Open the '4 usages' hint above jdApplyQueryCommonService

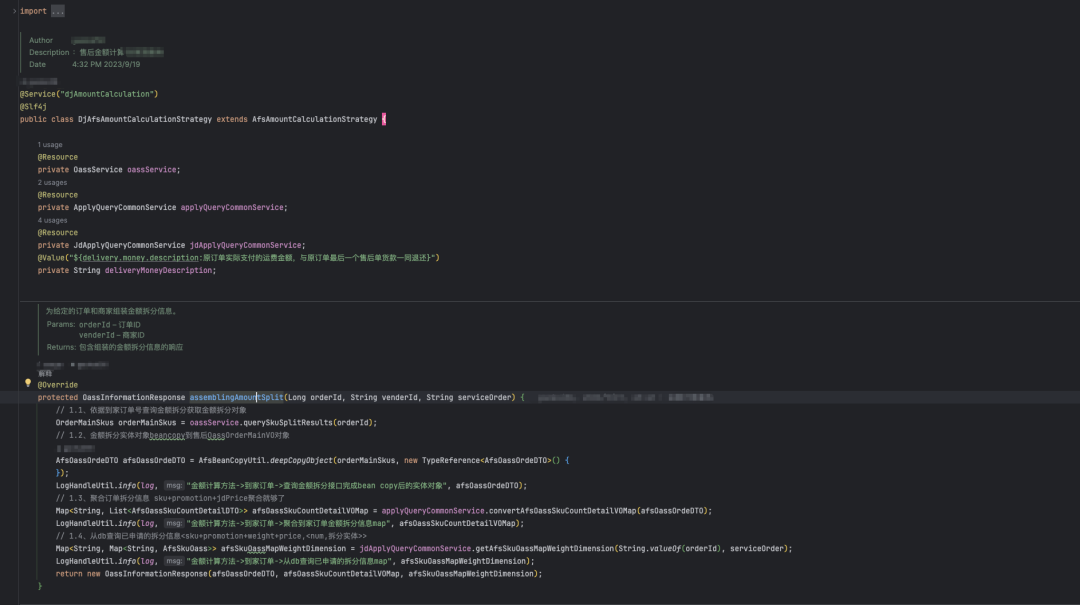52,221
